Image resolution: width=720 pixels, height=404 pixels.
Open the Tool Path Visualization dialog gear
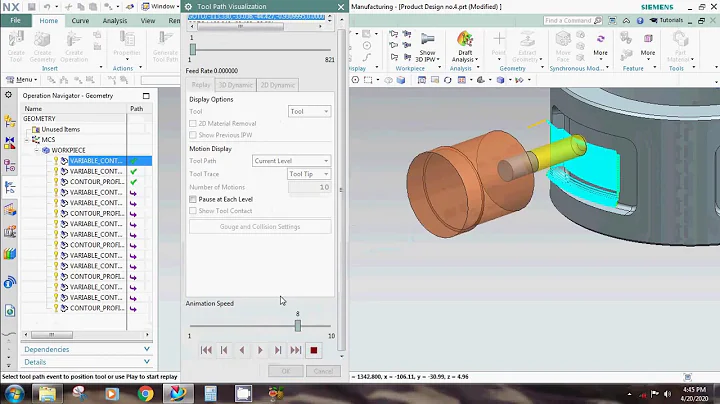point(188,6)
